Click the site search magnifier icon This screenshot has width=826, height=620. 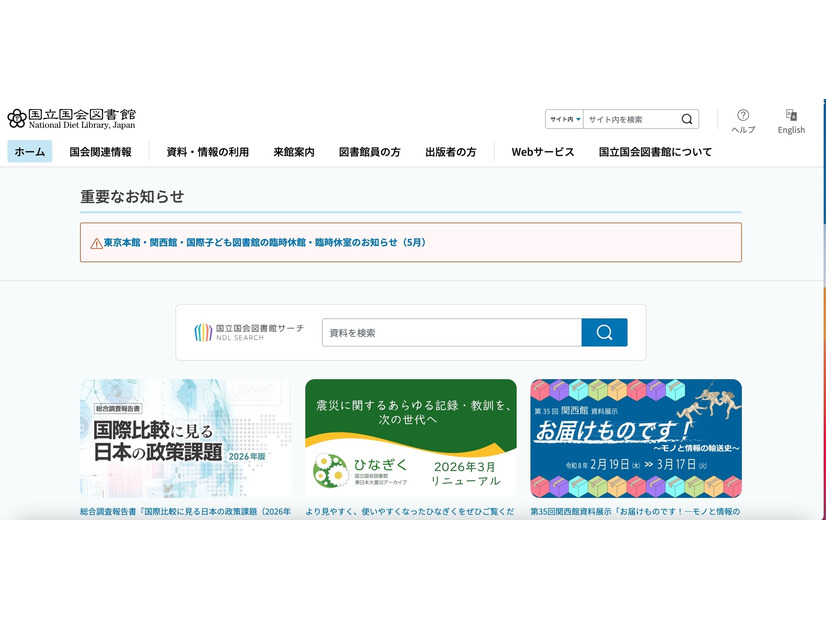pyautogui.click(x=687, y=119)
